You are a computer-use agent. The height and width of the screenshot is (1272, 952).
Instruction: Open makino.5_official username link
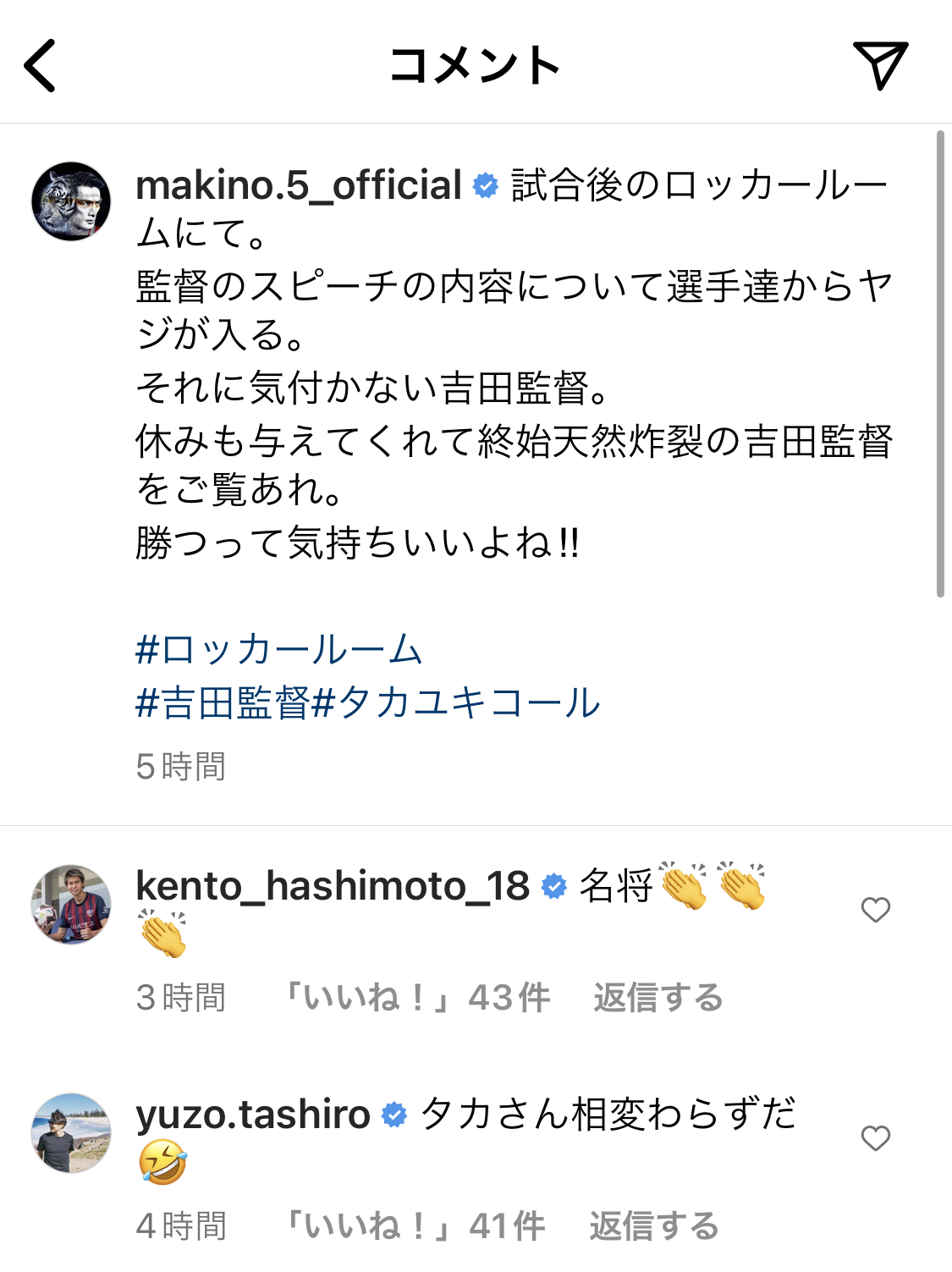click(x=299, y=185)
